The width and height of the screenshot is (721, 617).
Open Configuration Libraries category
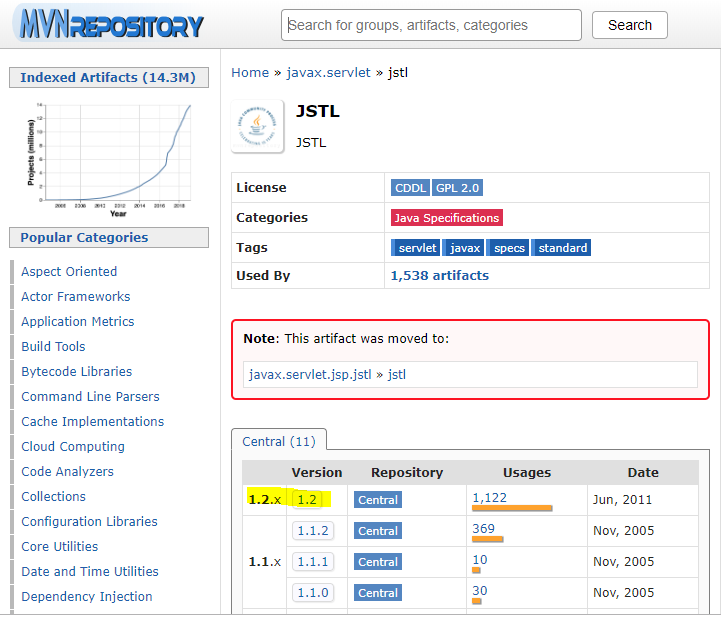pos(90,521)
